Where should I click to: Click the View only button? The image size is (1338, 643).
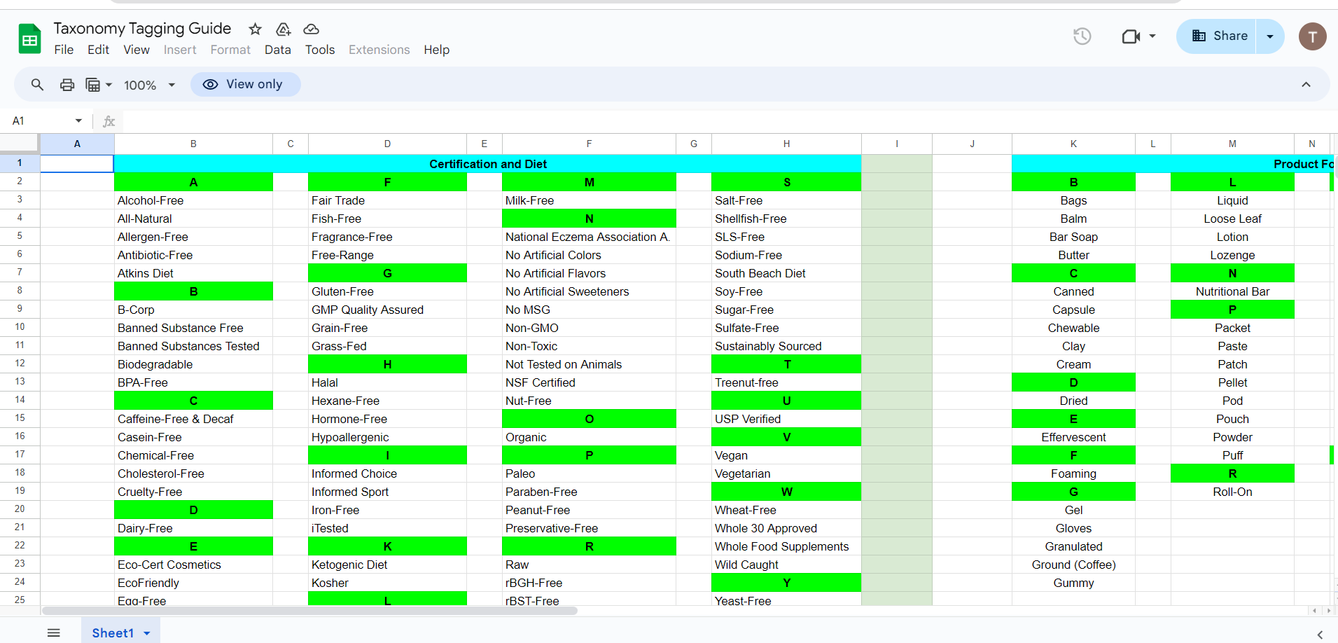tap(245, 85)
